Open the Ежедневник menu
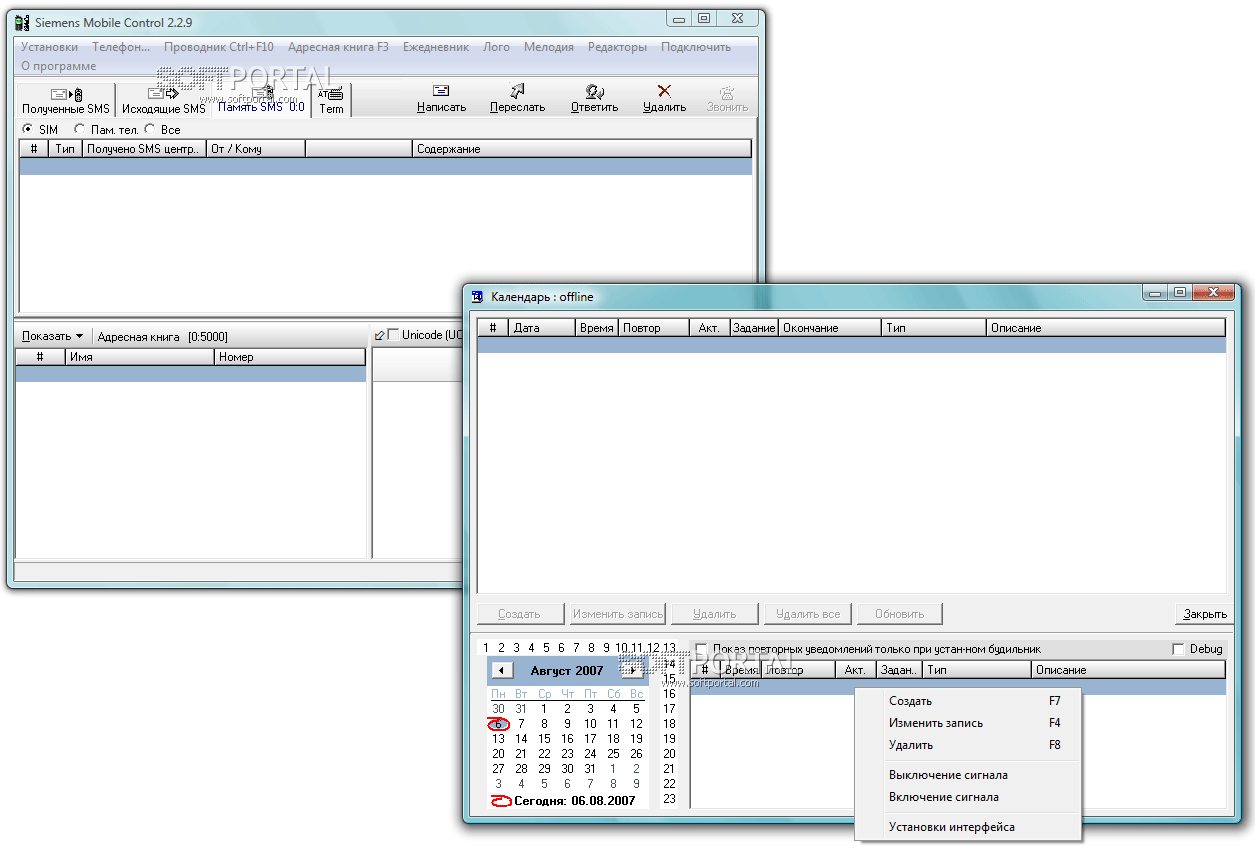Viewport: 1255px width, 846px height. click(x=436, y=47)
